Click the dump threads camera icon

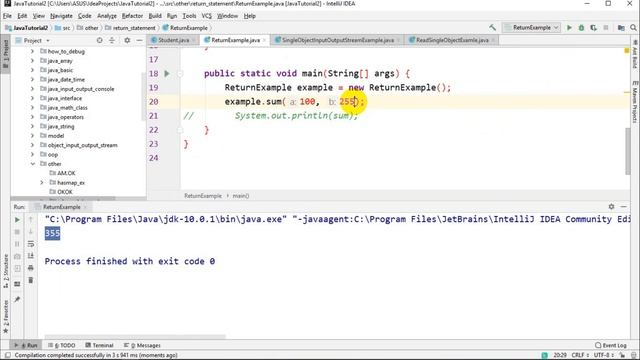[x=17, y=256]
